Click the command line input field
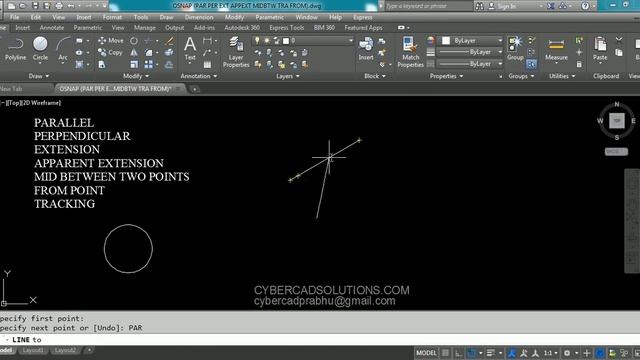The image size is (640, 360). pos(320,340)
